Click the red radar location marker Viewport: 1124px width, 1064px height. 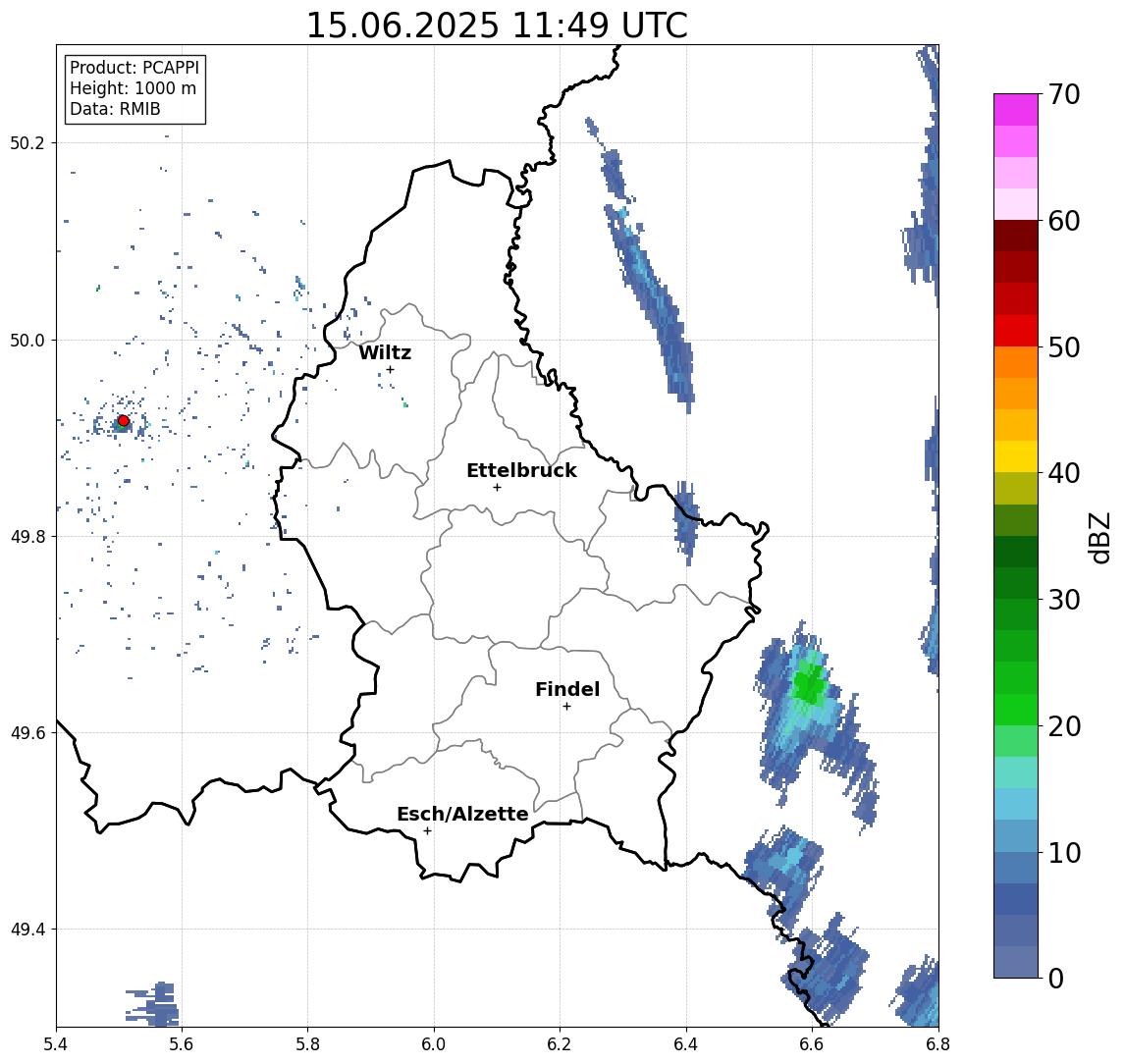124,421
